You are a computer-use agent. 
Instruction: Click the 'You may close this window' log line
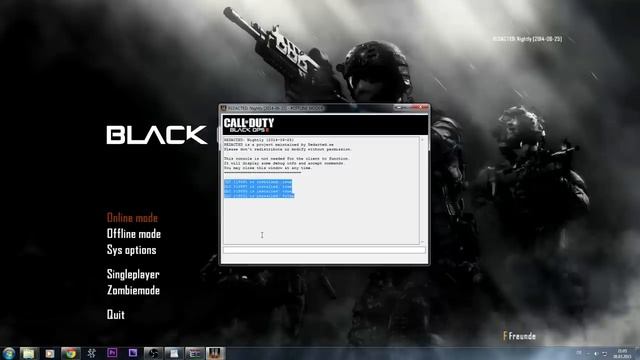click(x=268, y=168)
